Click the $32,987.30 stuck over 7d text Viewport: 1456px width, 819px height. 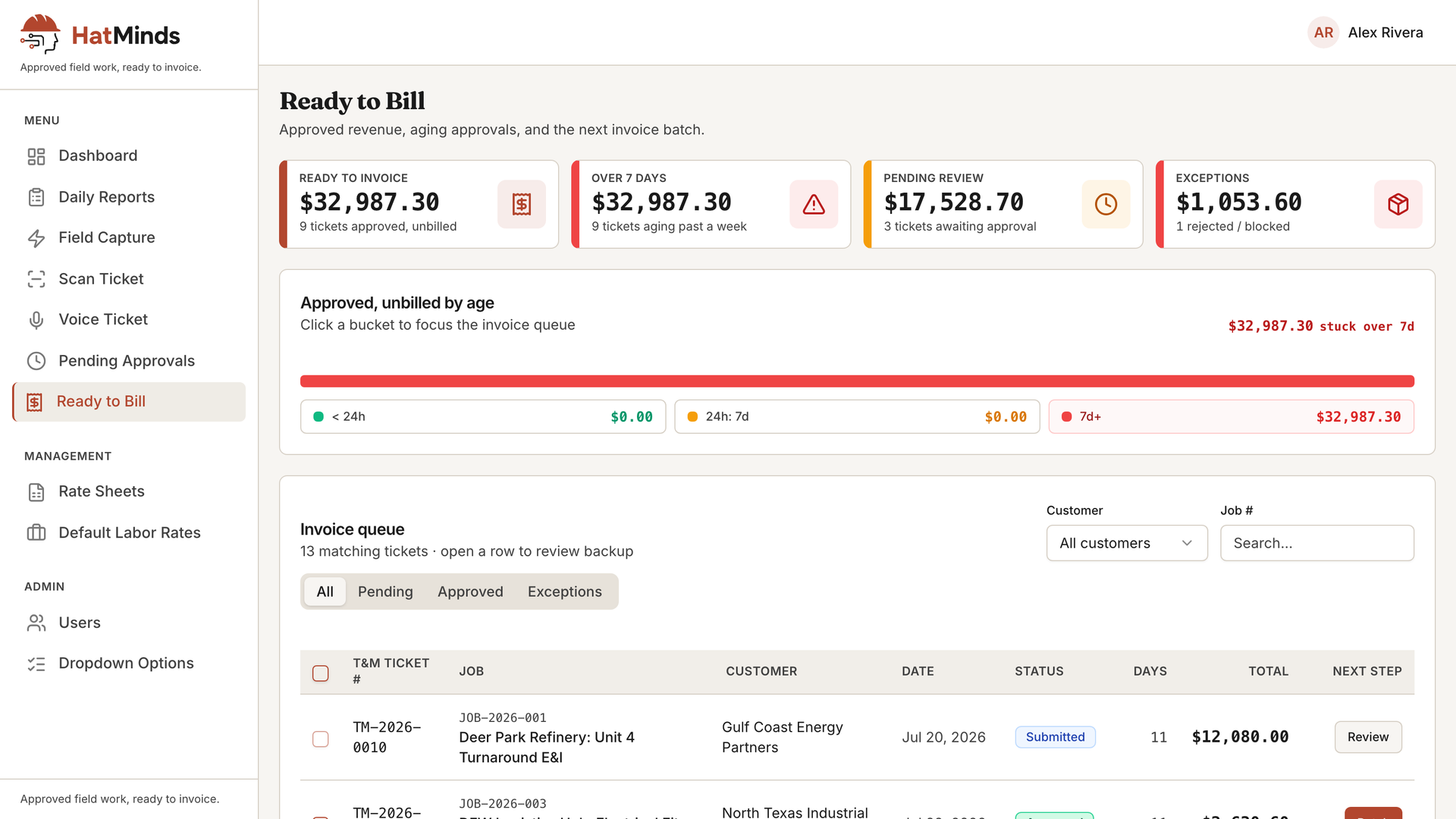click(1321, 326)
